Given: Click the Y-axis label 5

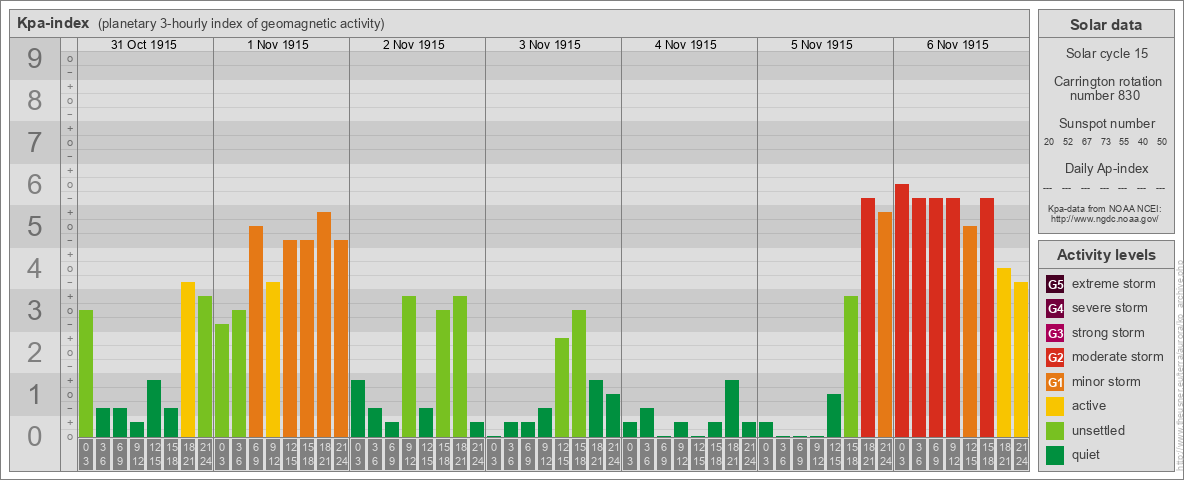Looking at the screenshot, I should 35,226.
